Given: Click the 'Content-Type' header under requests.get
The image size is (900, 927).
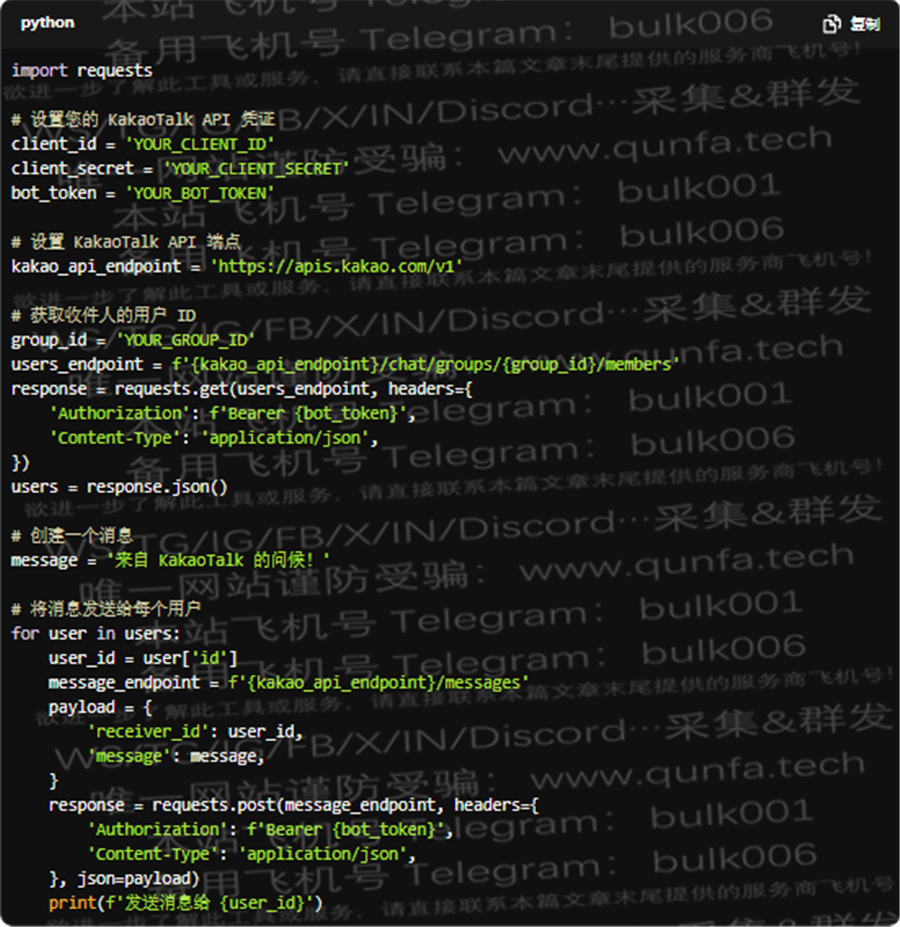Looking at the screenshot, I should pos(213,438).
